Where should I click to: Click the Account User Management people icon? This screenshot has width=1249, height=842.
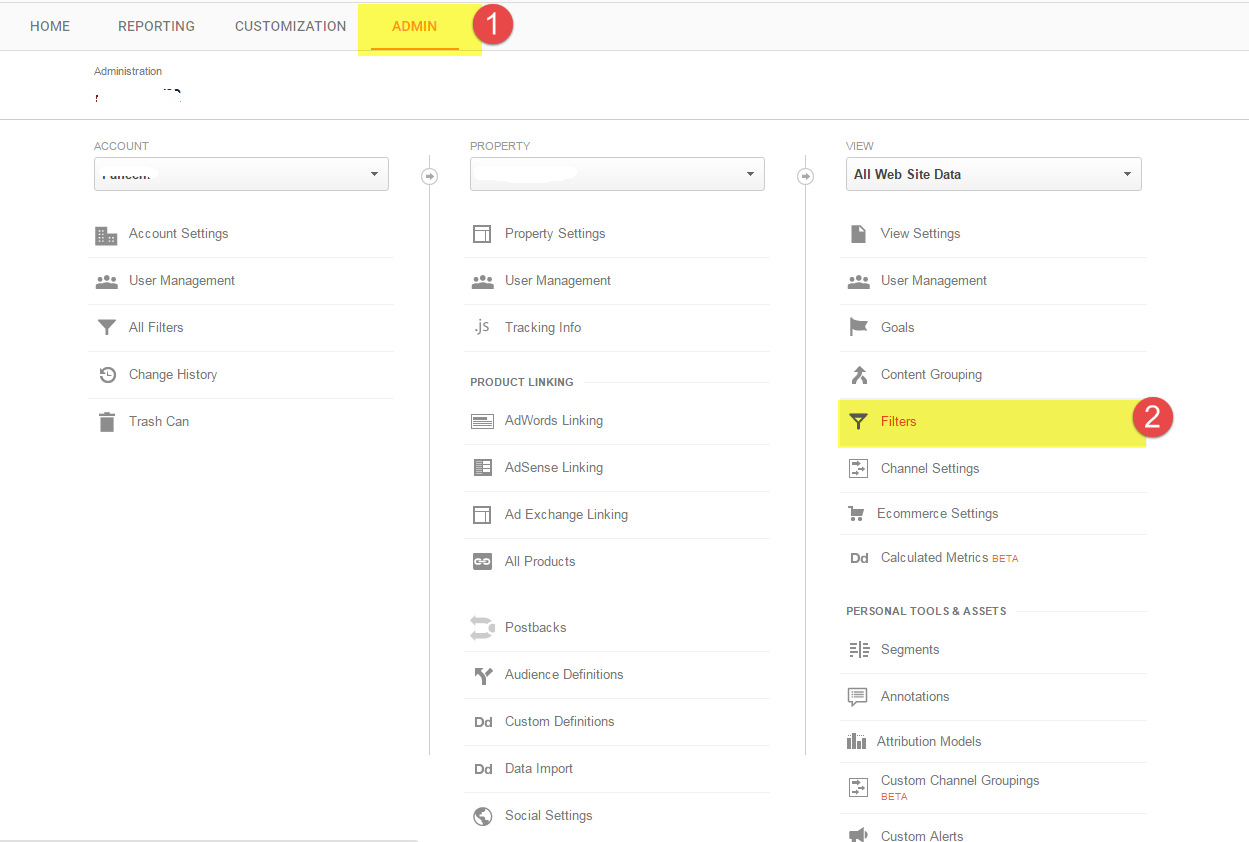106,281
